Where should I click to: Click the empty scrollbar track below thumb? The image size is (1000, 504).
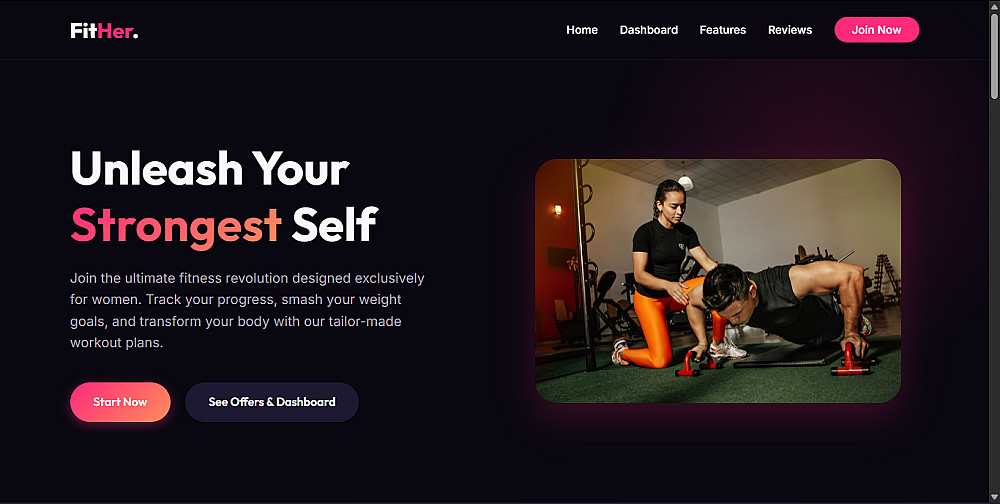994,293
